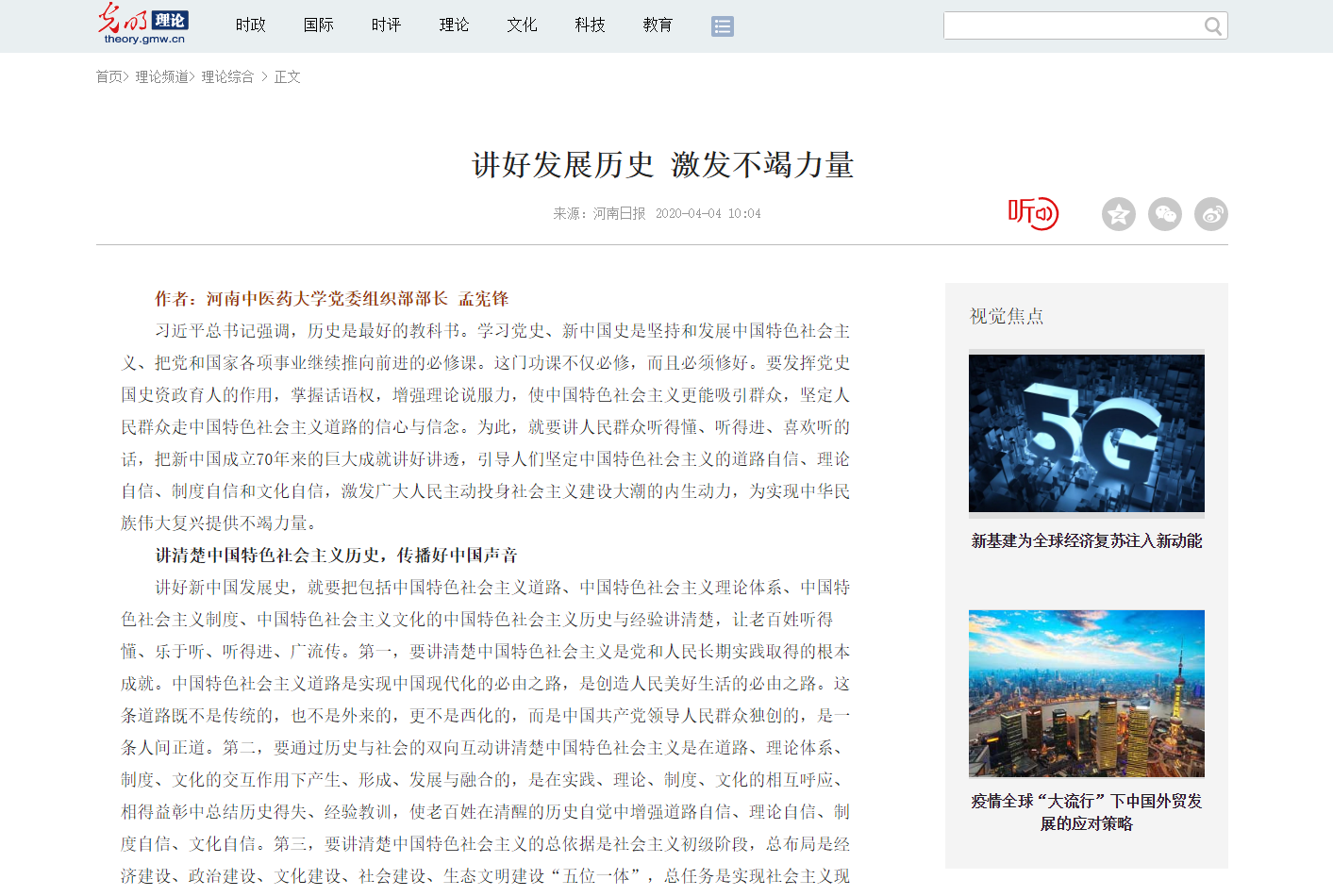Switch to the 文化 section
Viewport: 1333px width, 896px height.
(522, 25)
